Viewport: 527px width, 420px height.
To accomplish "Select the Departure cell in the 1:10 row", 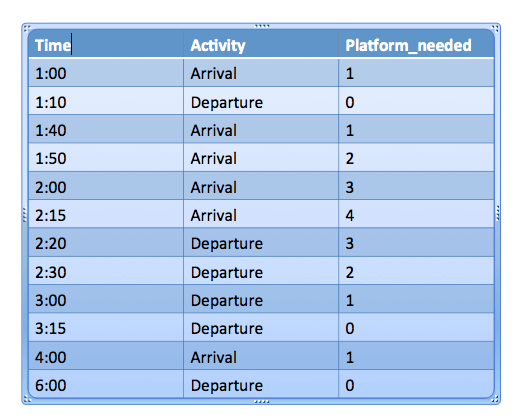I will tap(261, 101).
